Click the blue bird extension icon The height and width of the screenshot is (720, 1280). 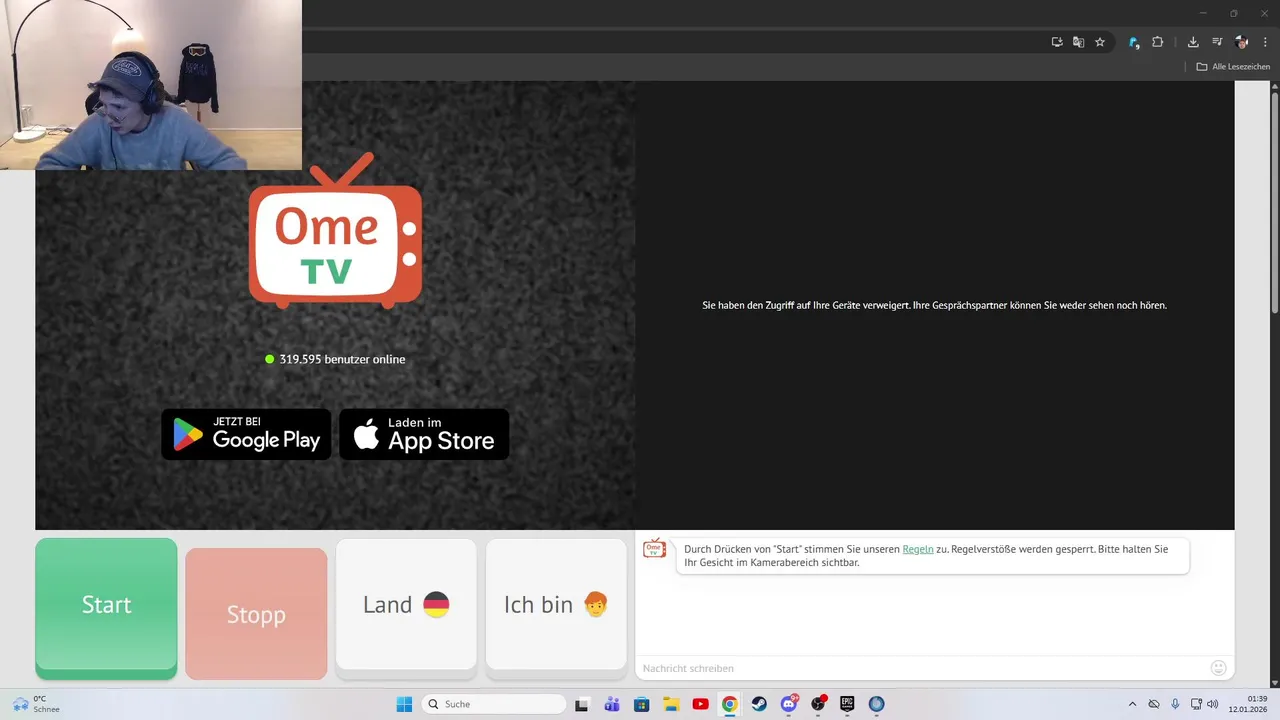pos(1133,42)
